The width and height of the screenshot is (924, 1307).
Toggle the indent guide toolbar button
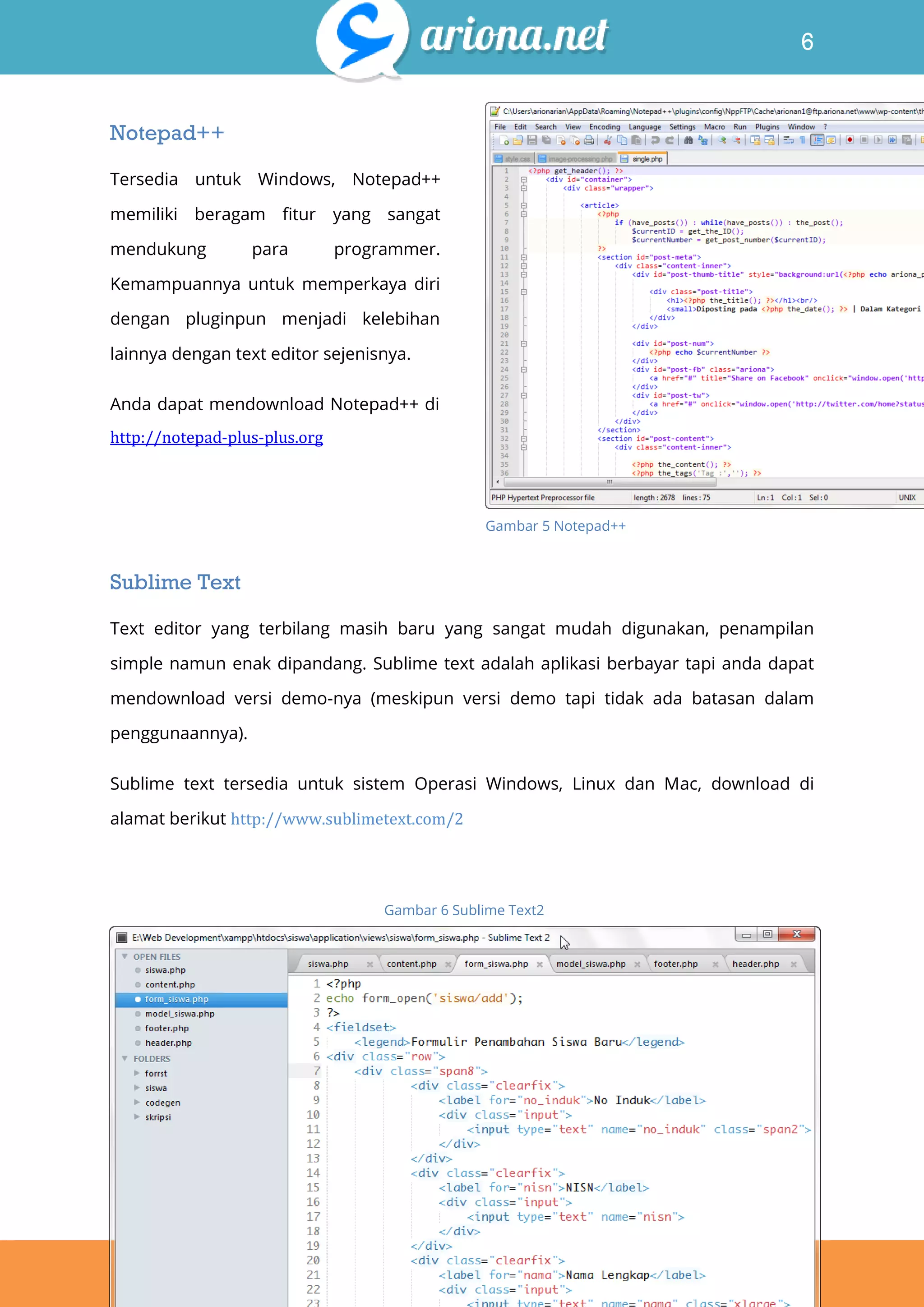817,140
